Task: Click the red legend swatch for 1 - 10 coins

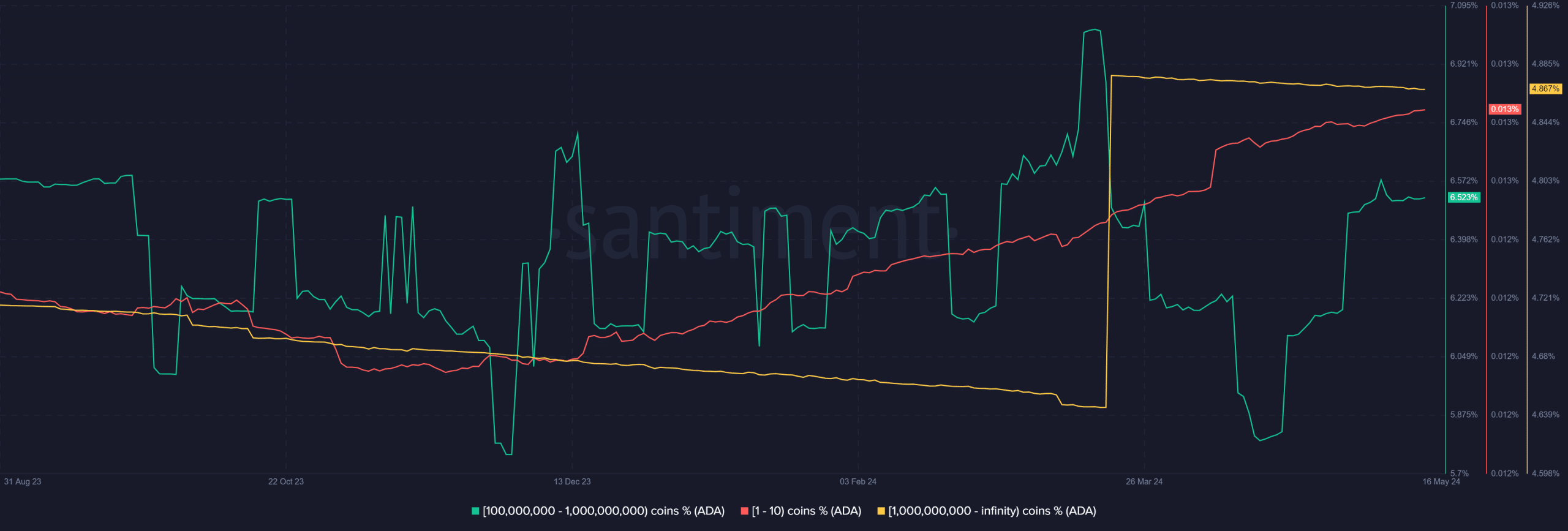Action: (744, 511)
